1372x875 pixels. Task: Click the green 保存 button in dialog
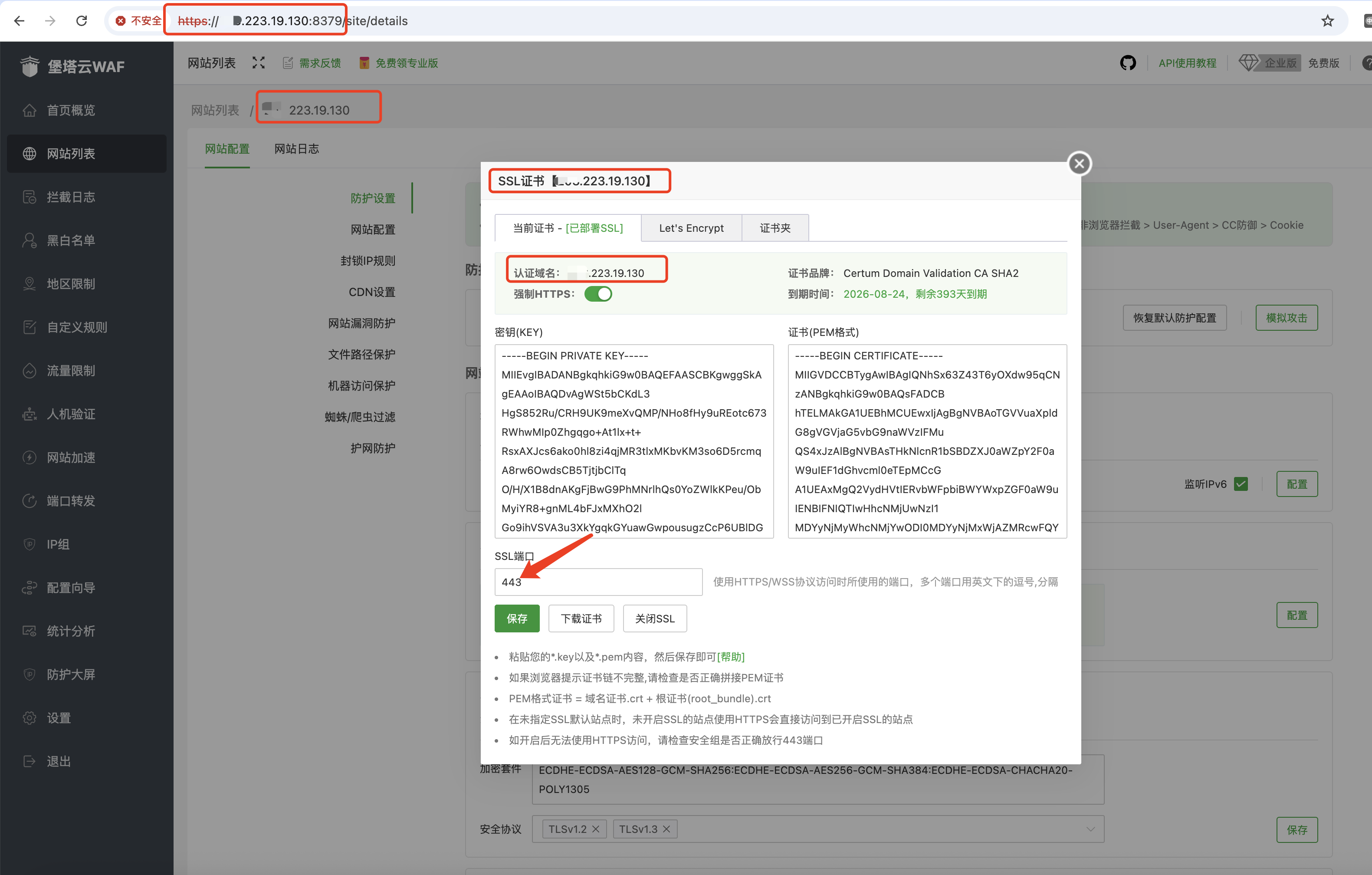pos(517,618)
